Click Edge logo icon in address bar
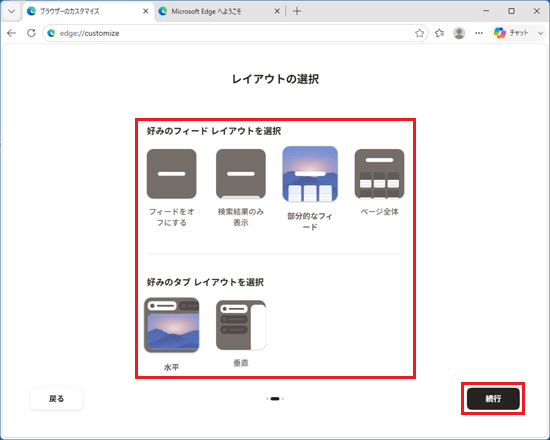The width and height of the screenshot is (550, 440). tap(51, 33)
